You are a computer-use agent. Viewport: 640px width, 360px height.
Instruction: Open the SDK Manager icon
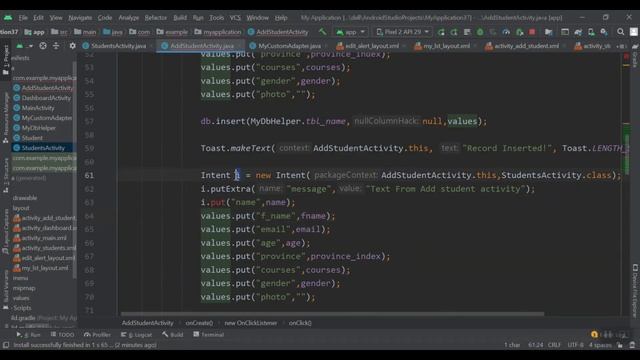[x=604, y=32]
